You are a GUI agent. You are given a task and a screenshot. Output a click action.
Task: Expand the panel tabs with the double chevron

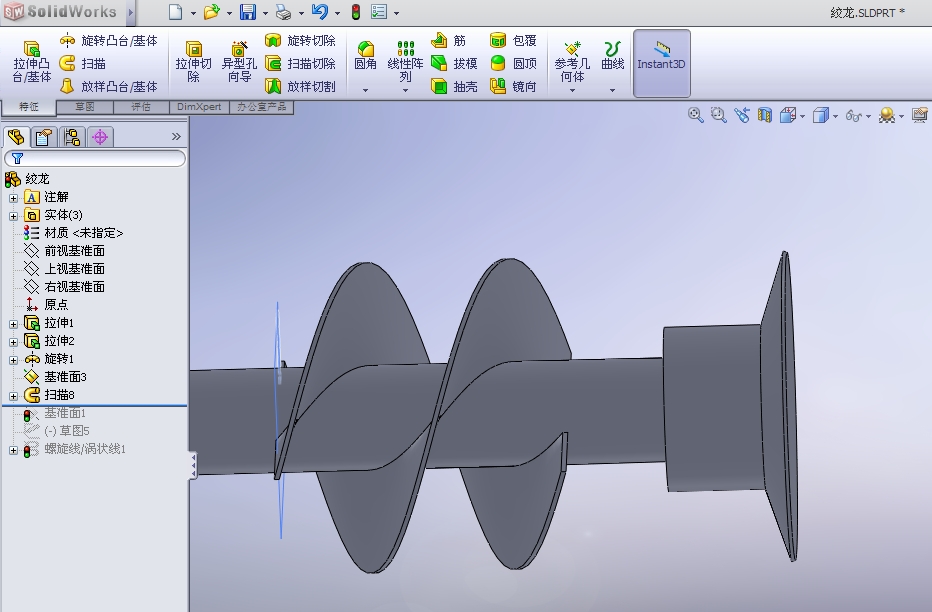176,137
